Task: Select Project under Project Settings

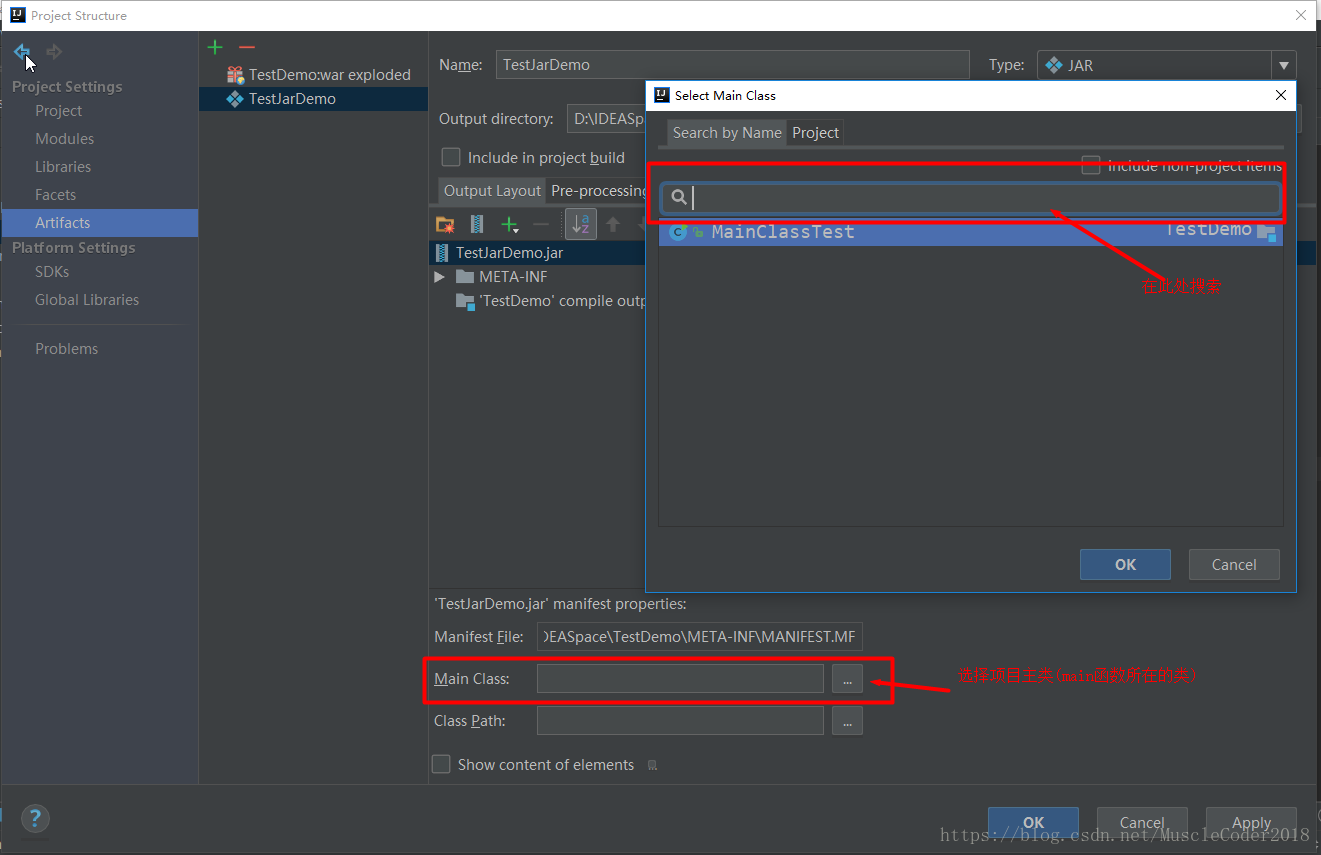Action: [x=59, y=111]
